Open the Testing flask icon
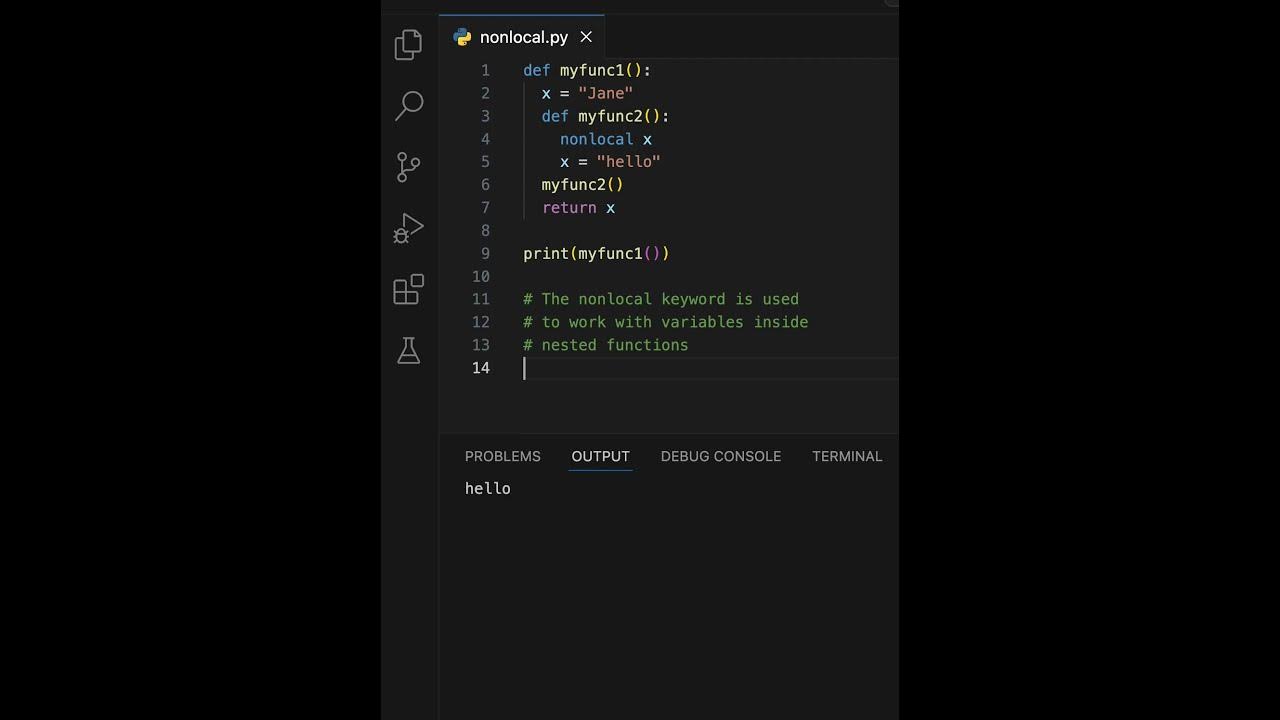 pyautogui.click(x=408, y=350)
